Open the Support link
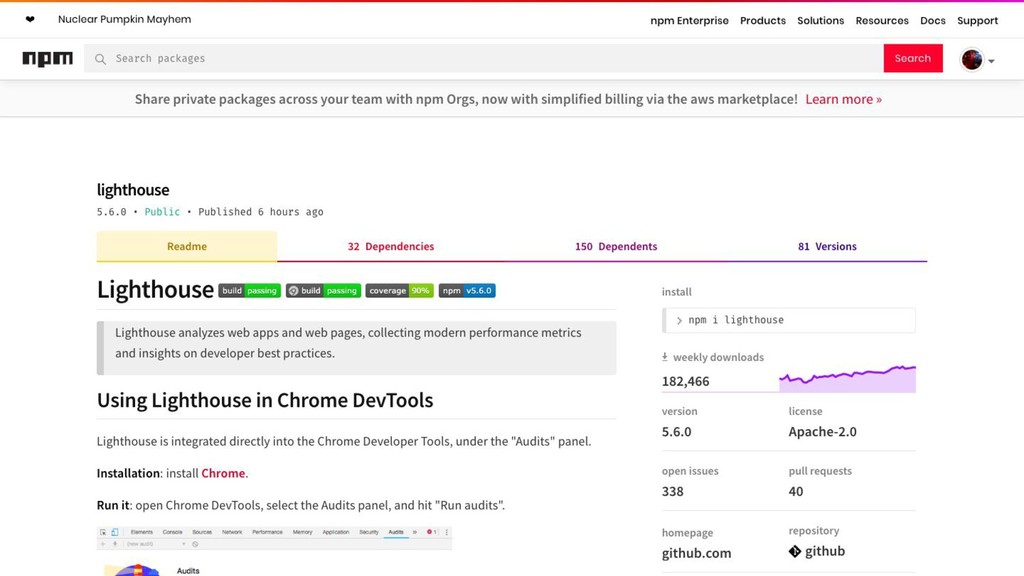The width and height of the screenshot is (1024, 576). (977, 20)
